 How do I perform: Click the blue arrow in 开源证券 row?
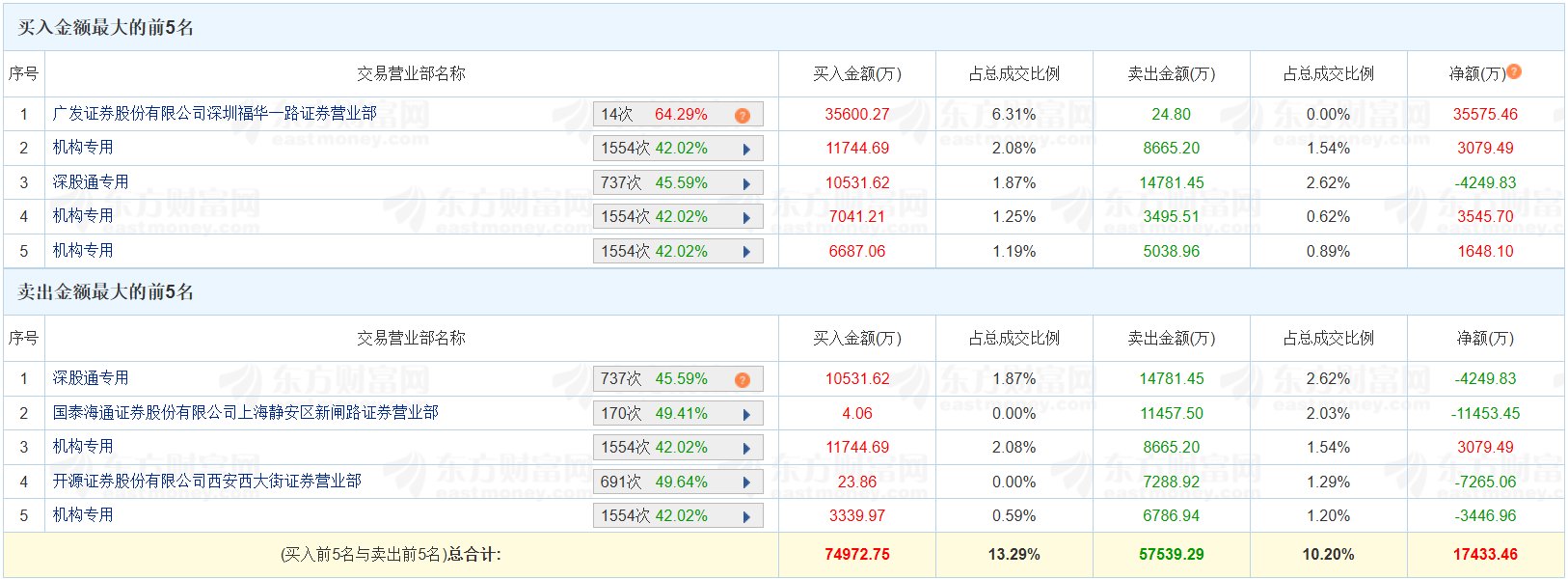click(746, 482)
